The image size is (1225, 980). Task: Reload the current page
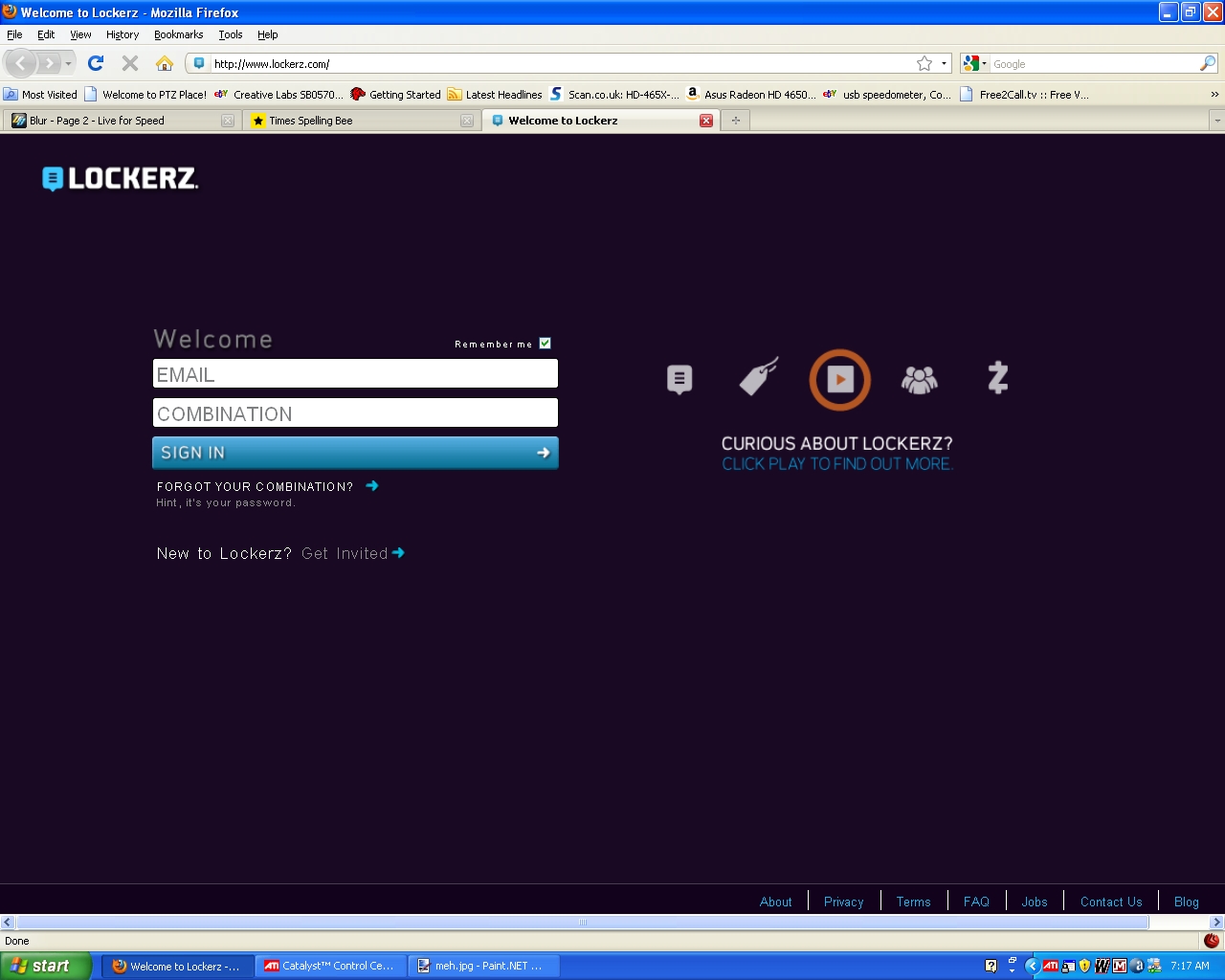[x=96, y=63]
